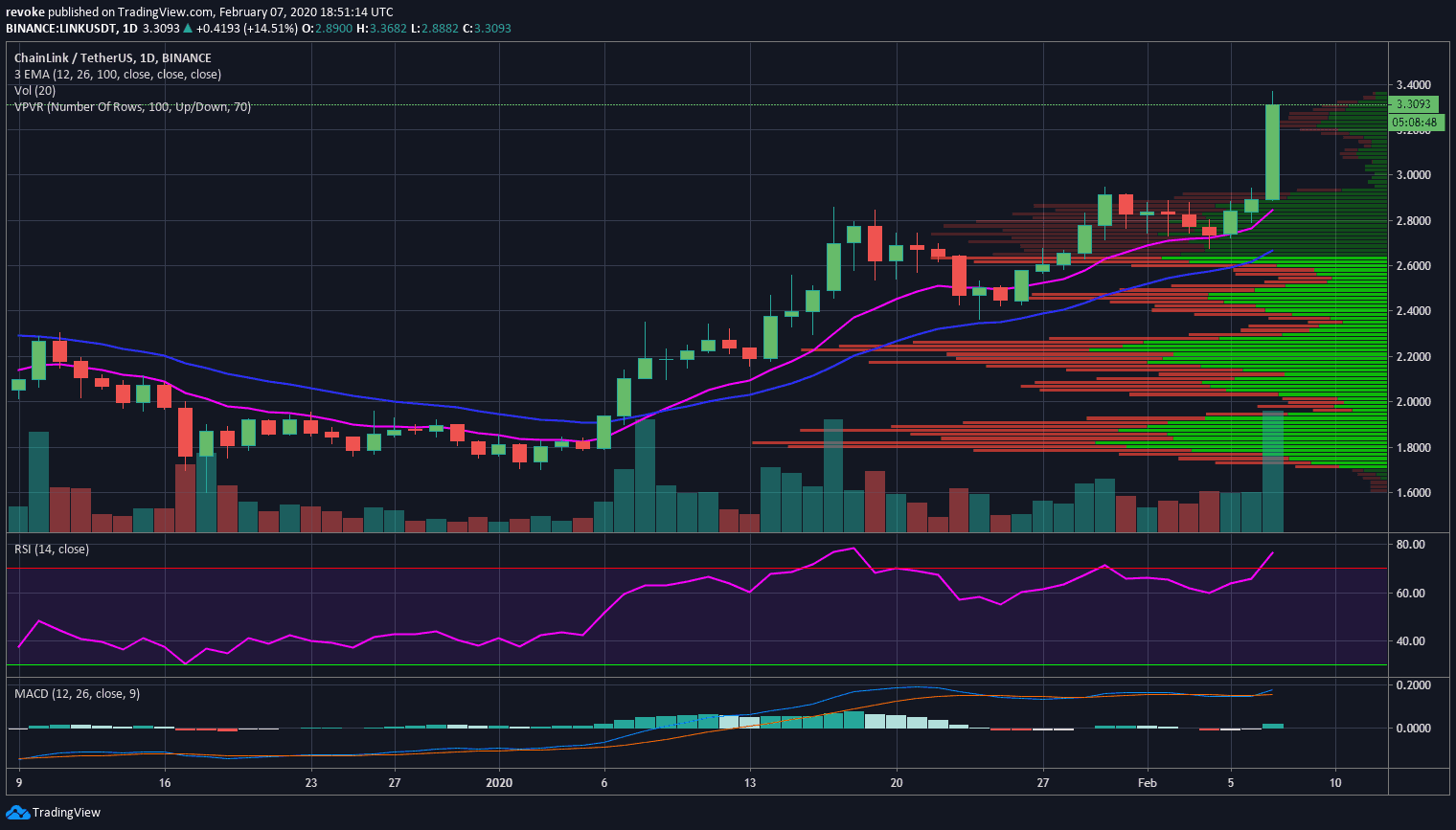This screenshot has height=830, width=1456.
Task: Click the TradingView cloud logo icon
Action: click(x=17, y=813)
